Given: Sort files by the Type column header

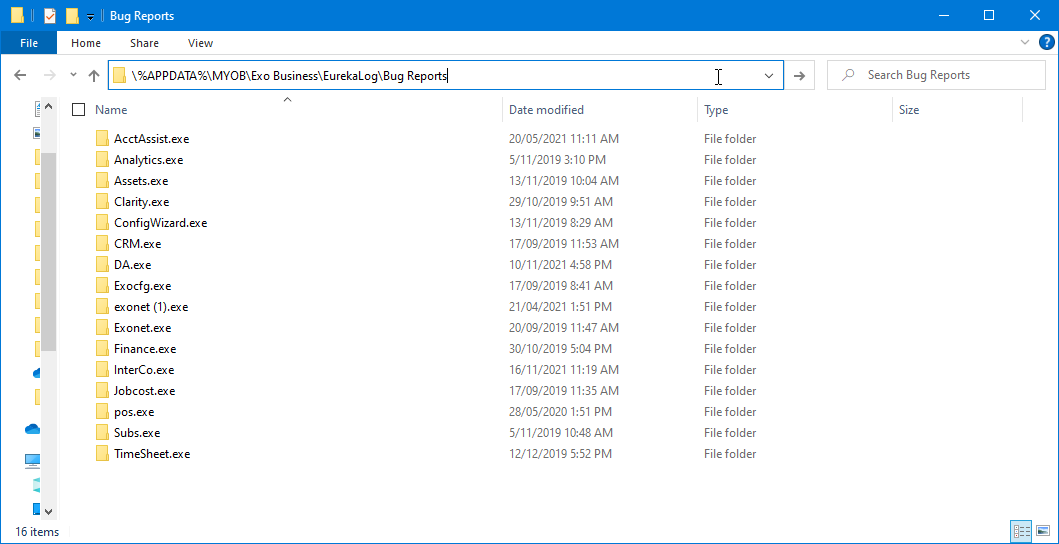Looking at the screenshot, I should [x=716, y=110].
